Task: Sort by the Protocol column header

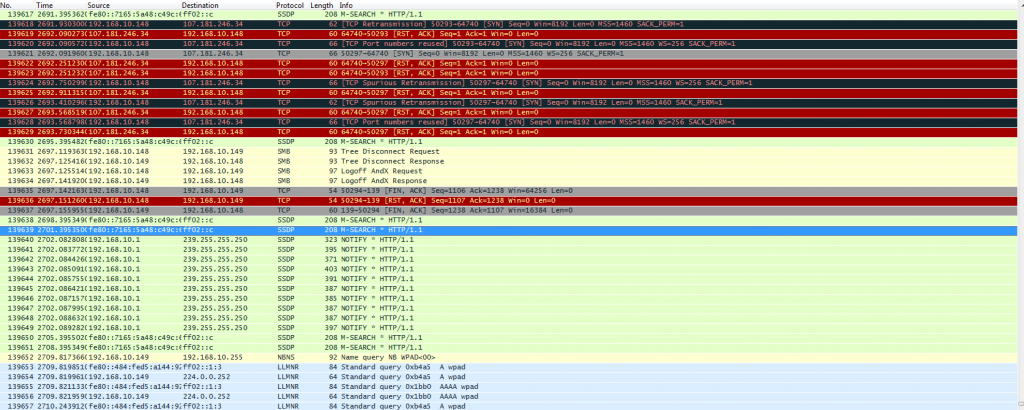Action: [290, 5]
